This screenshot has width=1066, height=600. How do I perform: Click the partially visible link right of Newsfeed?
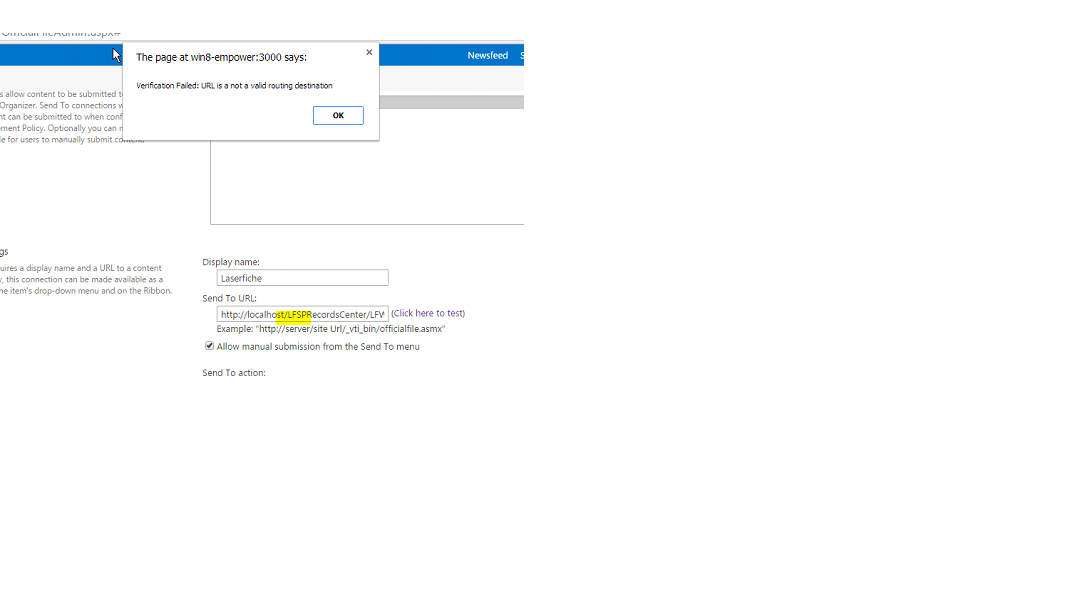point(521,56)
